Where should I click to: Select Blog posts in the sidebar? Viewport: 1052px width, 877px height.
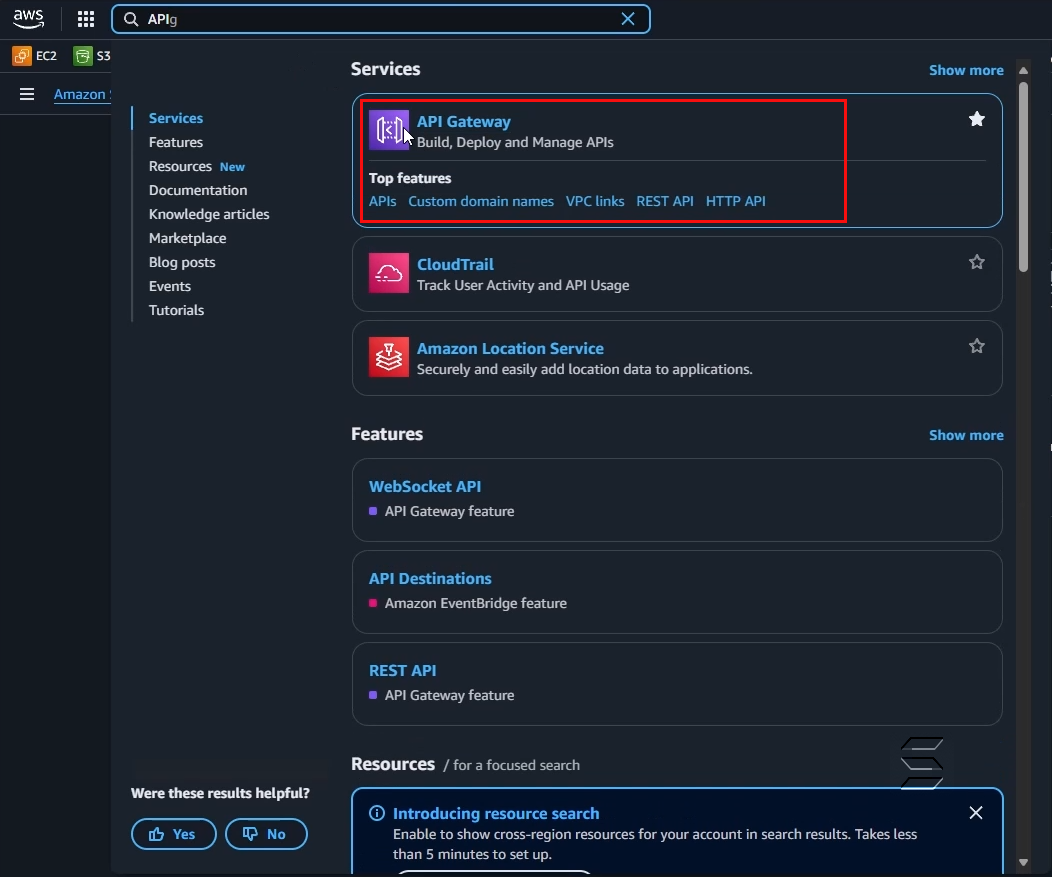click(182, 262)
